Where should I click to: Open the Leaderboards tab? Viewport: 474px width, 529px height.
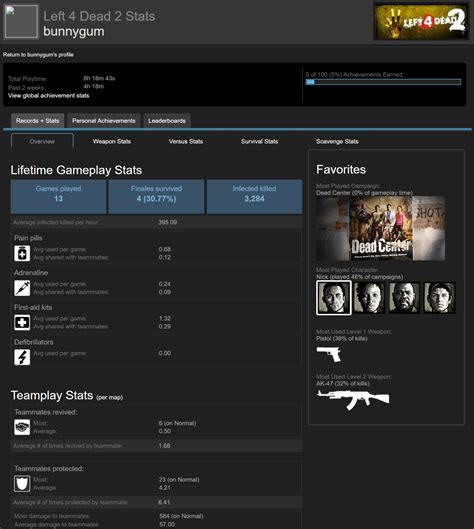click(167, 120)
